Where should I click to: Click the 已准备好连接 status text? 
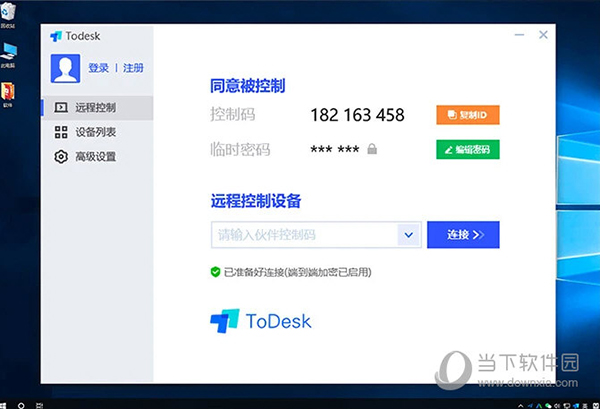(x=297, y=272)
